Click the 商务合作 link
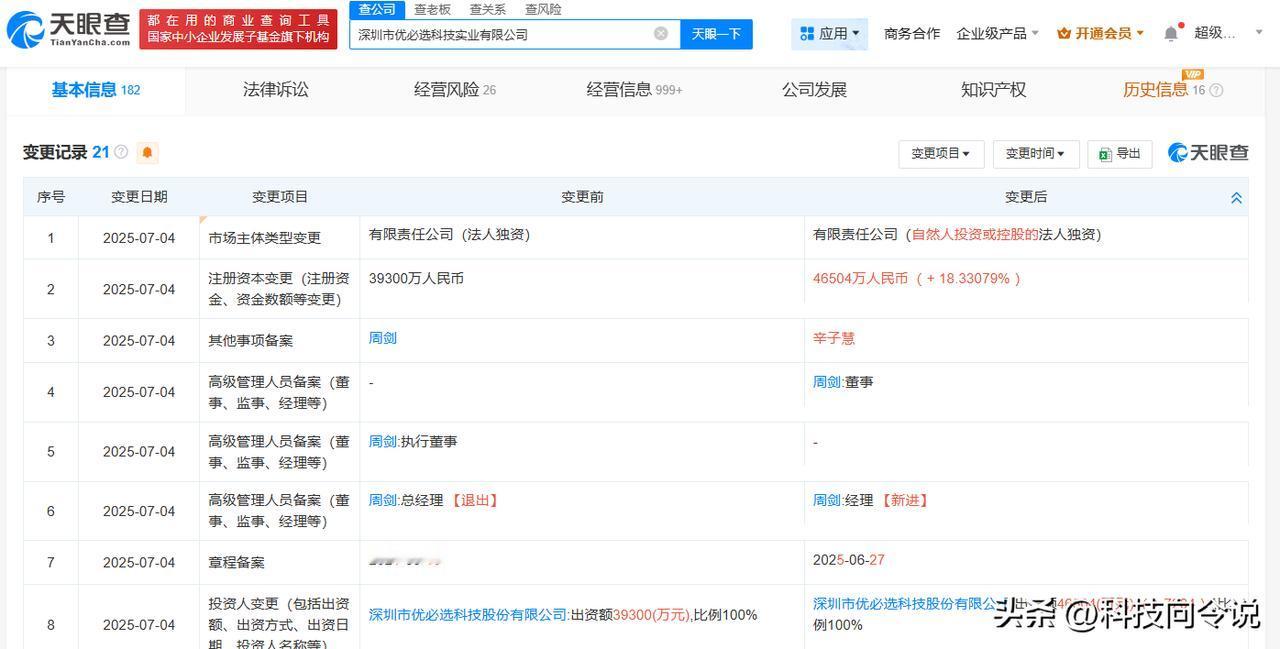The height and width of the screenshot is (649, 1280). point(912,34)
